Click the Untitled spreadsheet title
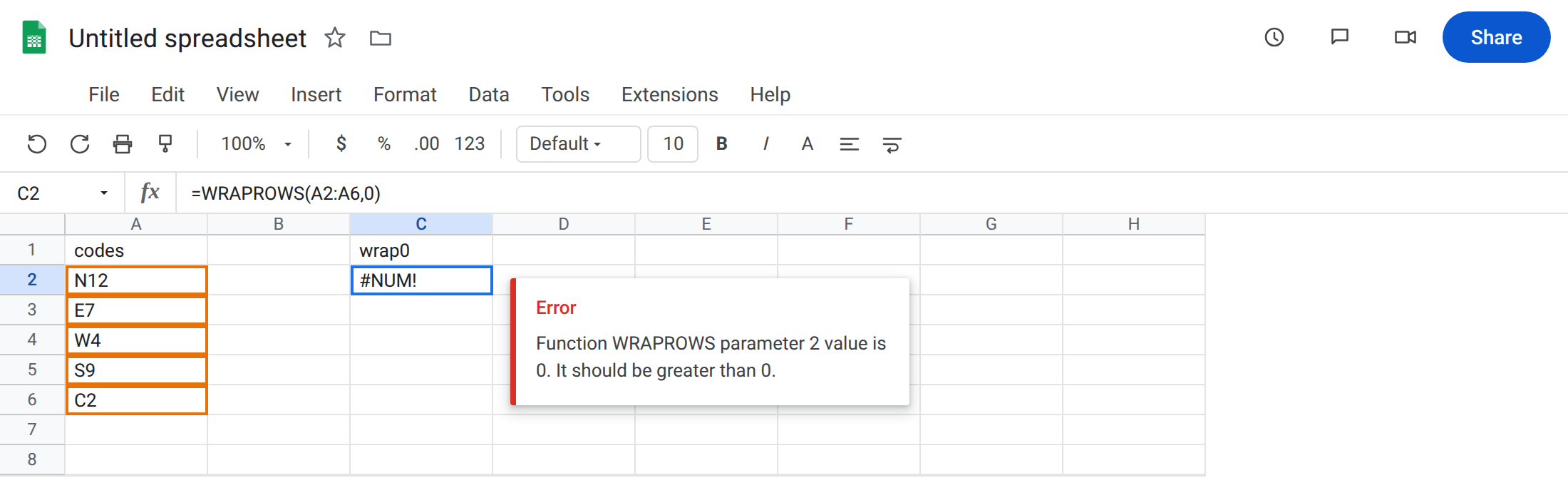The width and height of the screenshot is (1568, 488). click(x=187, y=38)
